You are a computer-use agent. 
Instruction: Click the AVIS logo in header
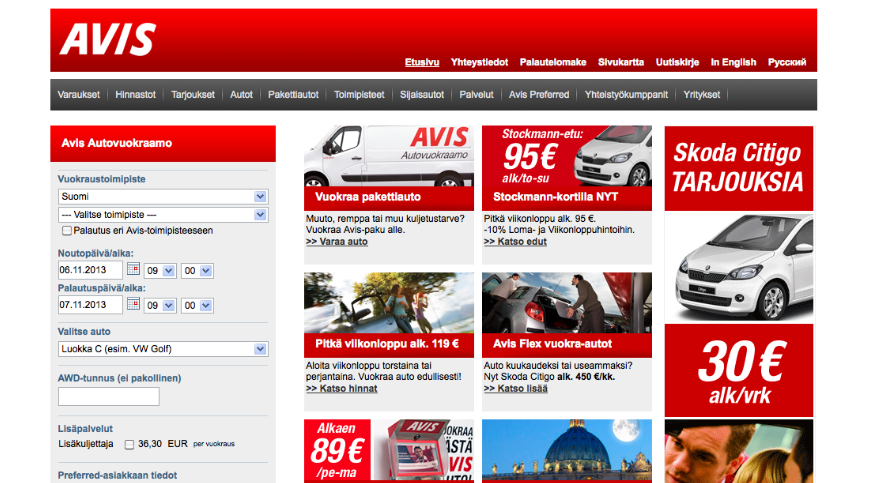pyautogui.click(x=108, y=39)
